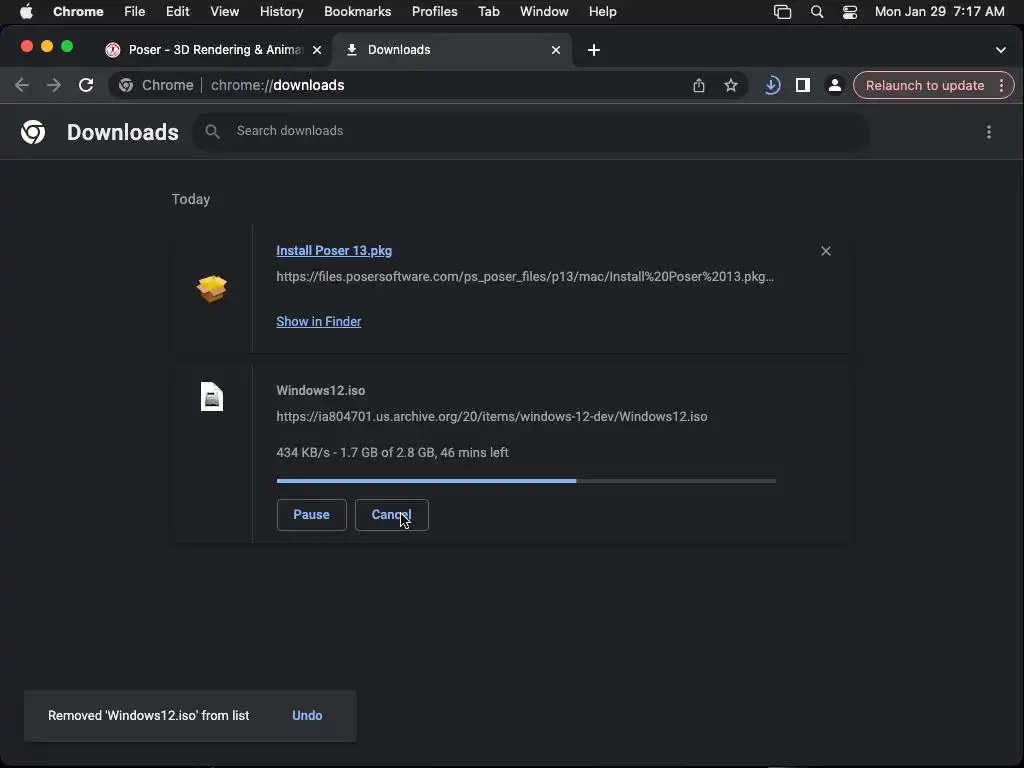The height and width of the screenshot is (768, 1024).
Task: Open Control Center in menu bar
Action: click(x=850, y=12)
